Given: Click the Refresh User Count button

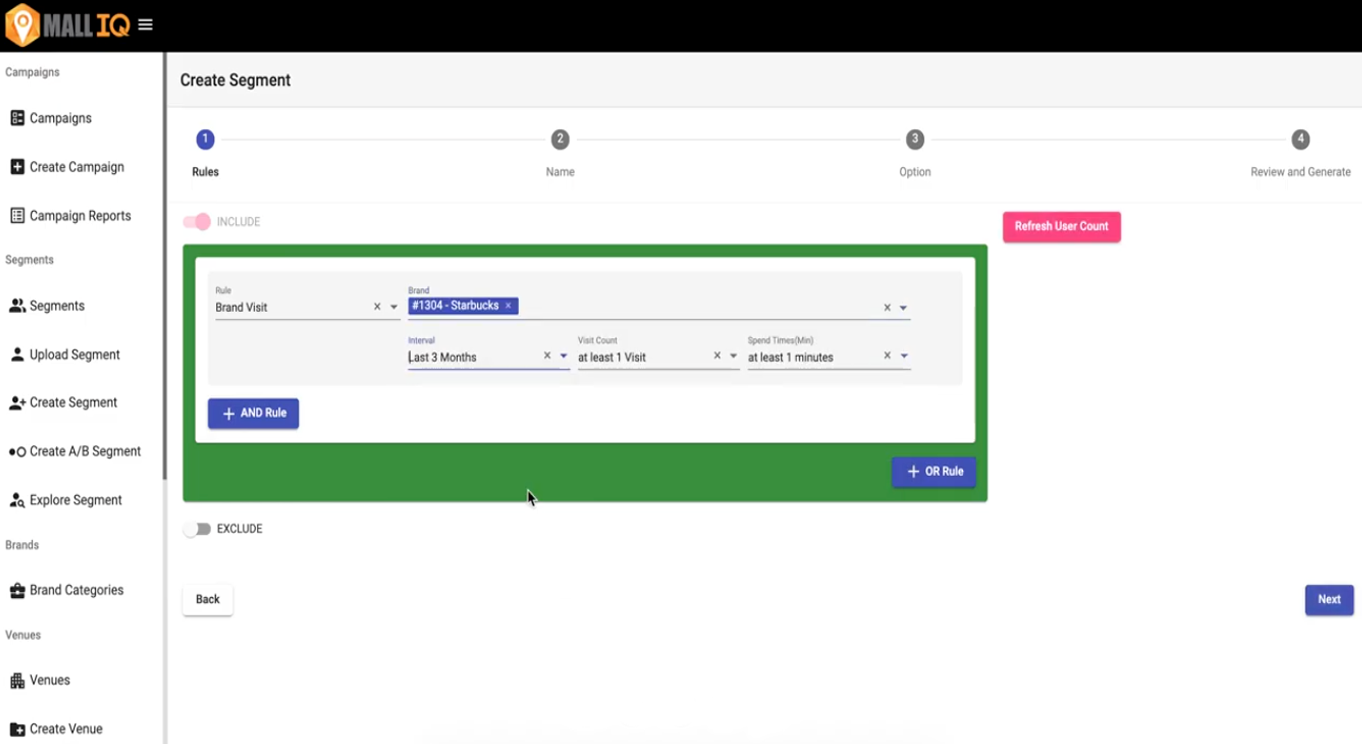Looking at the screenshot, I should pyautogui.click(x=1061, y=227).
